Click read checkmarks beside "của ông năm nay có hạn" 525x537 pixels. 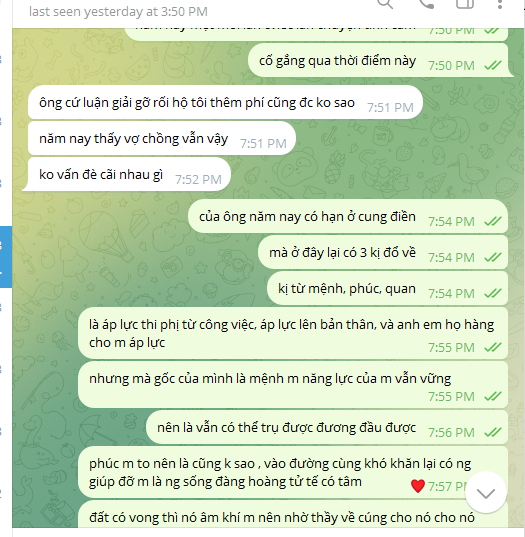point(493,221)
